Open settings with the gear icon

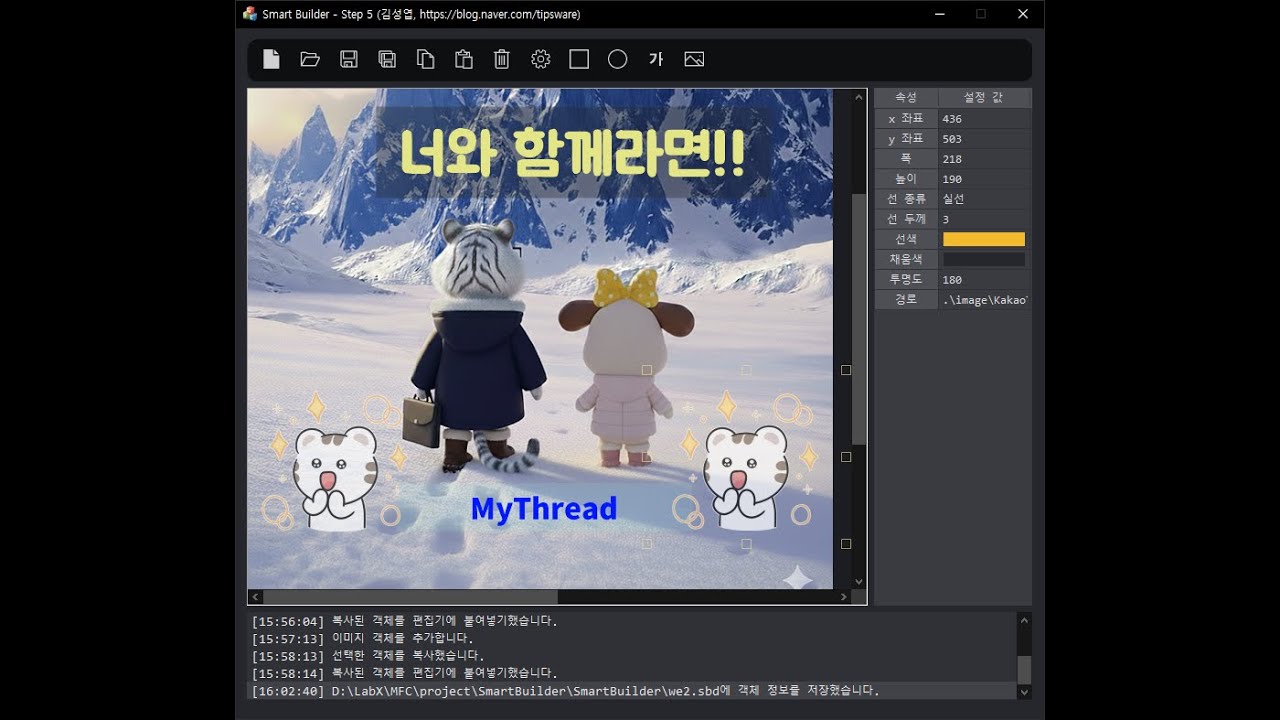click(x=541, y=59)
